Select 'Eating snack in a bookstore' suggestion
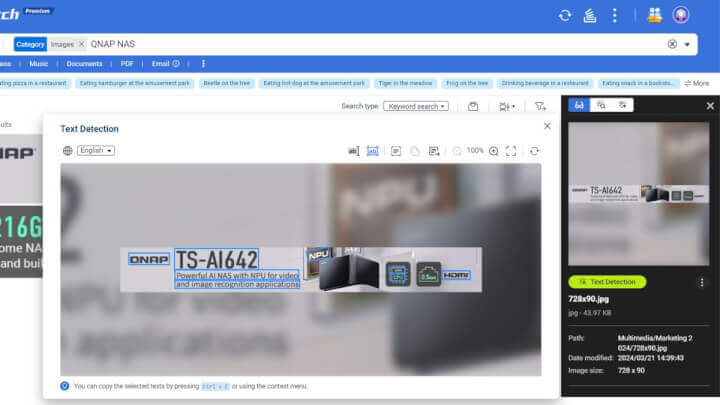The image size is (720, 405). click(x=638, y=83)
